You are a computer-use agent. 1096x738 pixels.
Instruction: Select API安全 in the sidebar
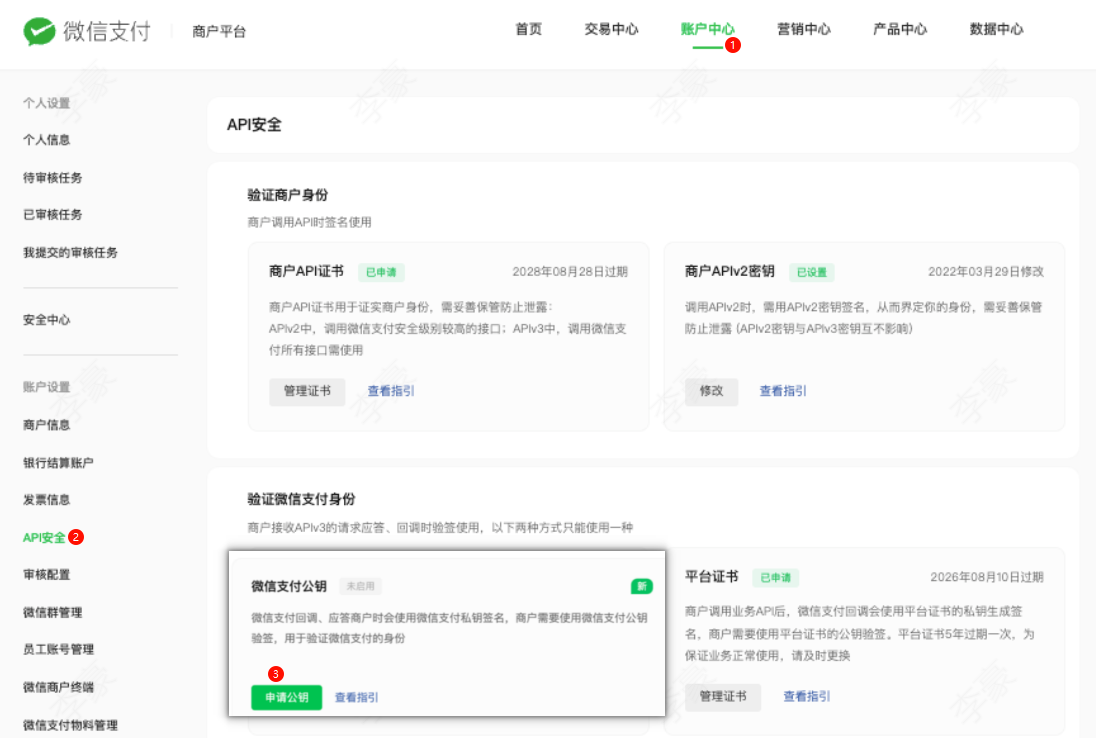(44, 537)
